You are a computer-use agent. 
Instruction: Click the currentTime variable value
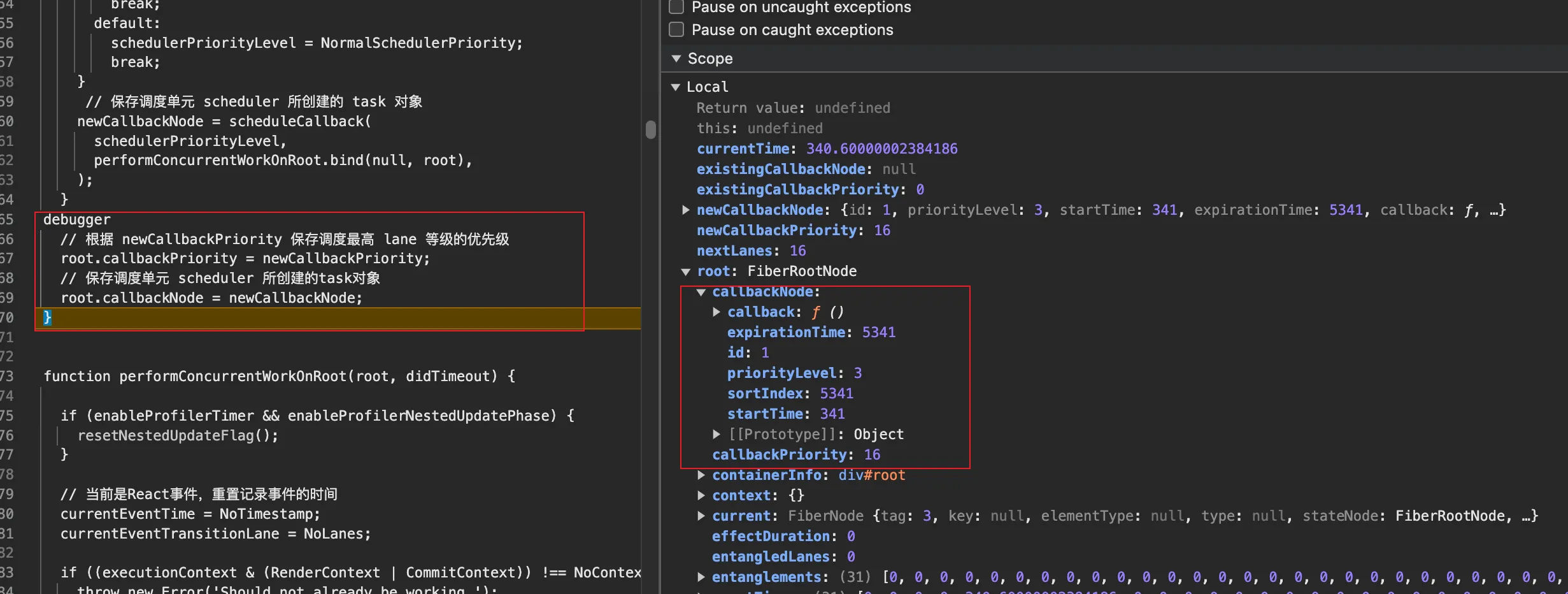[881, 148]
